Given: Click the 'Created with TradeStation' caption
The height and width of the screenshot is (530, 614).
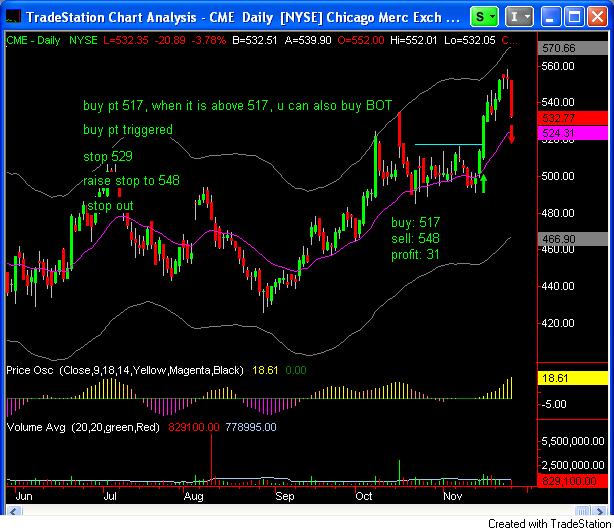Looking at the screenshot, I should (549, 523).
